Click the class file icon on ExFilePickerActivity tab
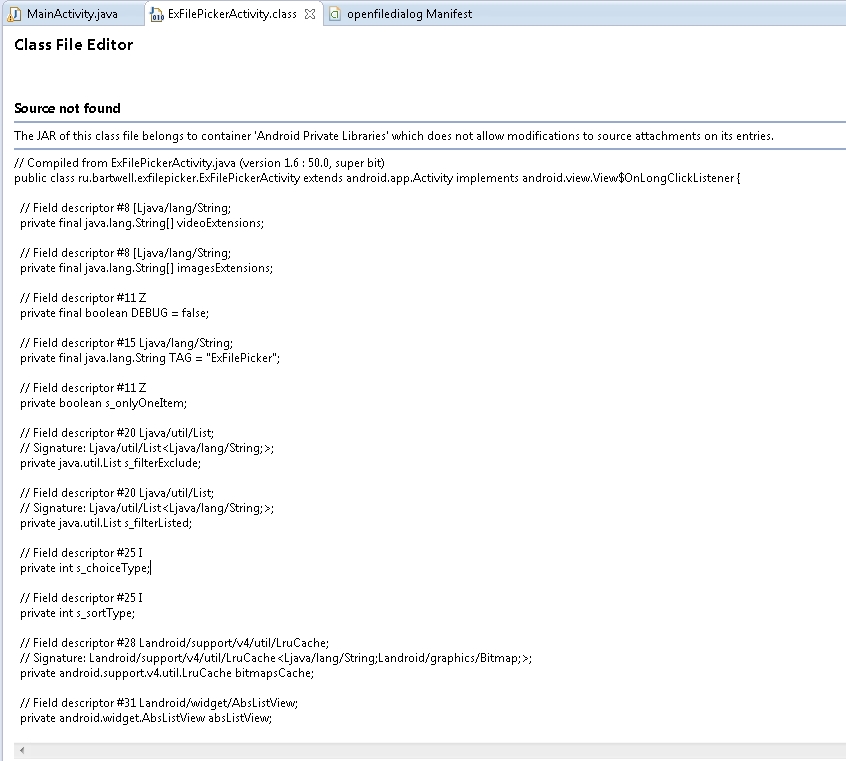The height and width of the screenshot is (761, 846). coord(156,15)
